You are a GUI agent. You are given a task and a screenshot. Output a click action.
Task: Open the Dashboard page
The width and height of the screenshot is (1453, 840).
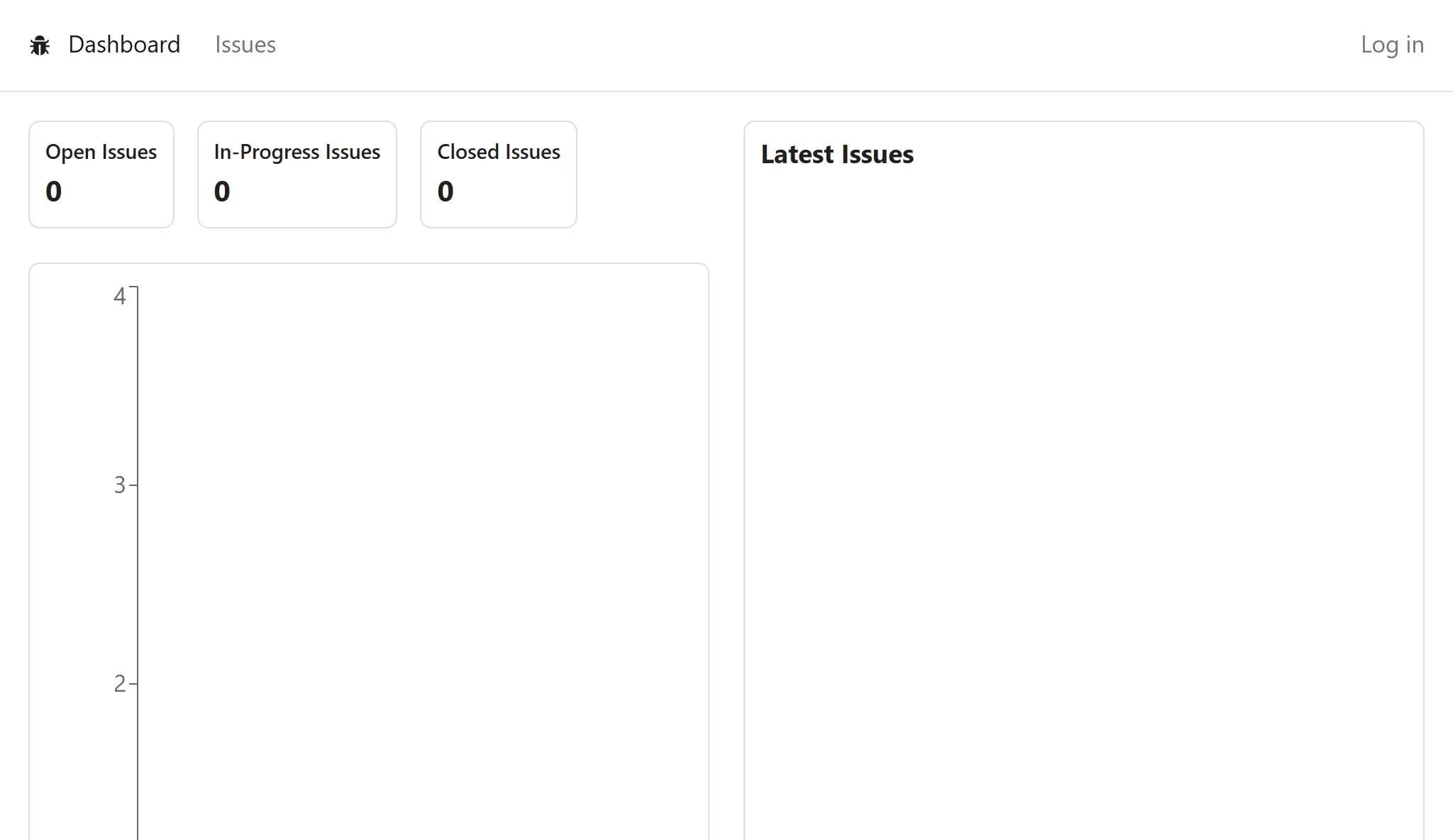coord(124,44)
